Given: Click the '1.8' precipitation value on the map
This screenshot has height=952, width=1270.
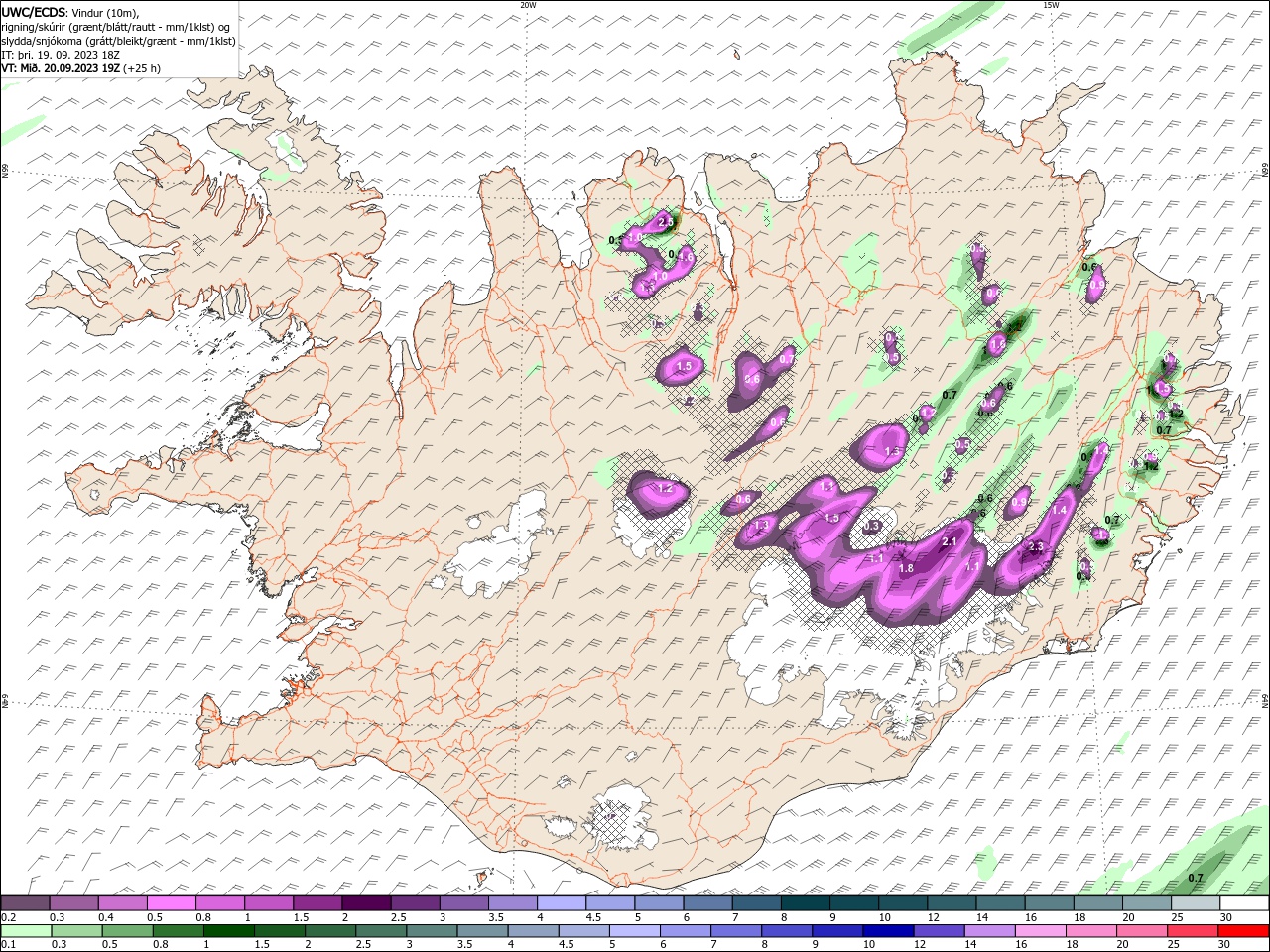Looking at the screenshot, I should click(905, 568).
